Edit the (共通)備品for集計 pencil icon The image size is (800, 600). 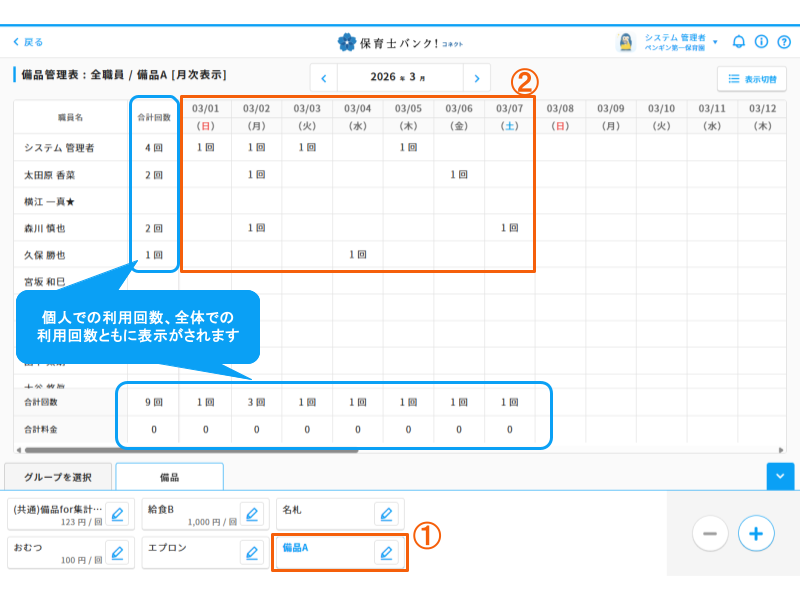coord(116,512)
